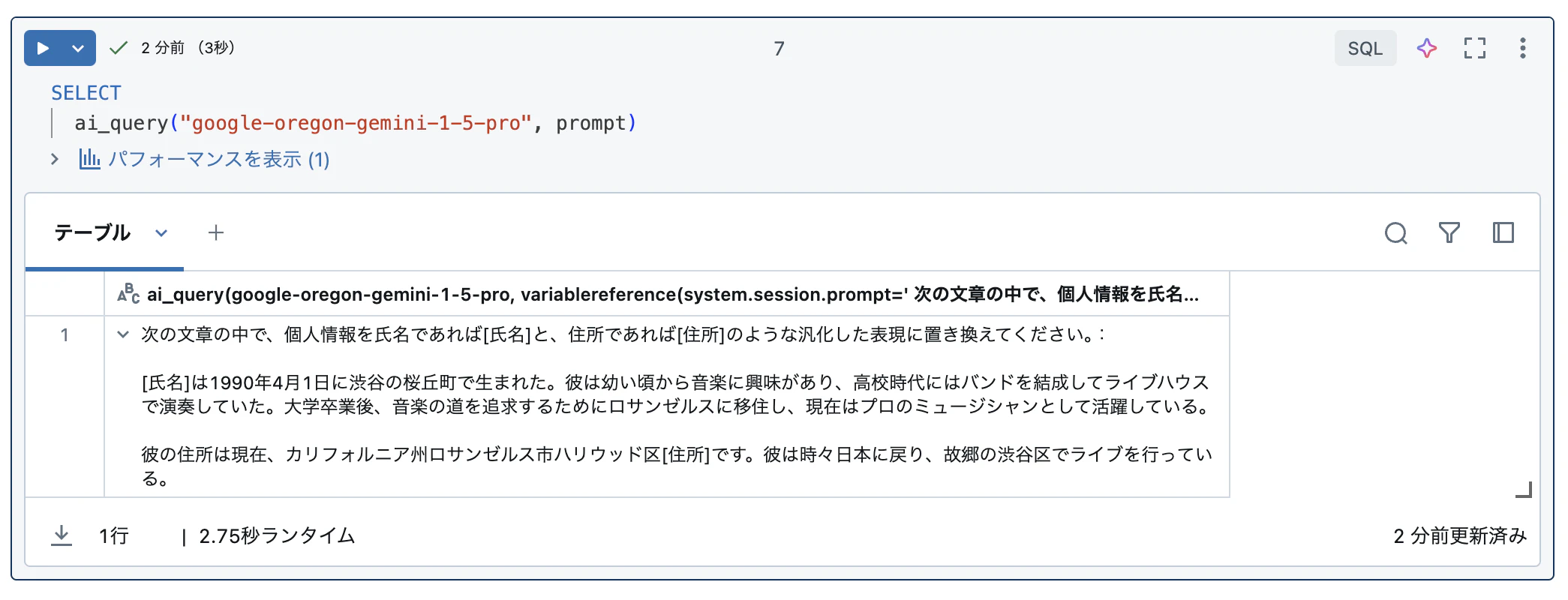Select the テーブル tab
Screen dimensions: 1568x600
(x=92, y=232)
